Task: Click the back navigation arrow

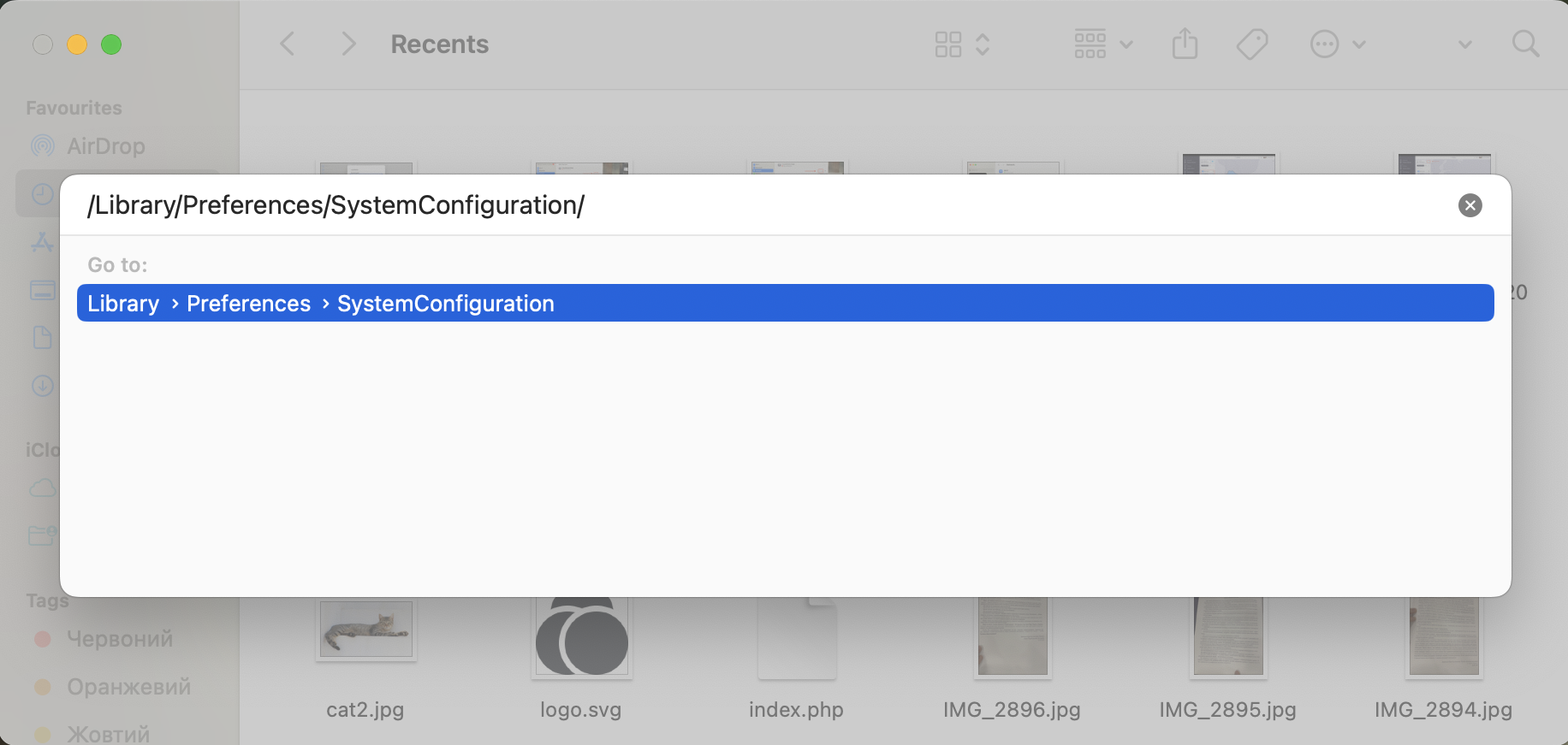Action: coord(287,44)
